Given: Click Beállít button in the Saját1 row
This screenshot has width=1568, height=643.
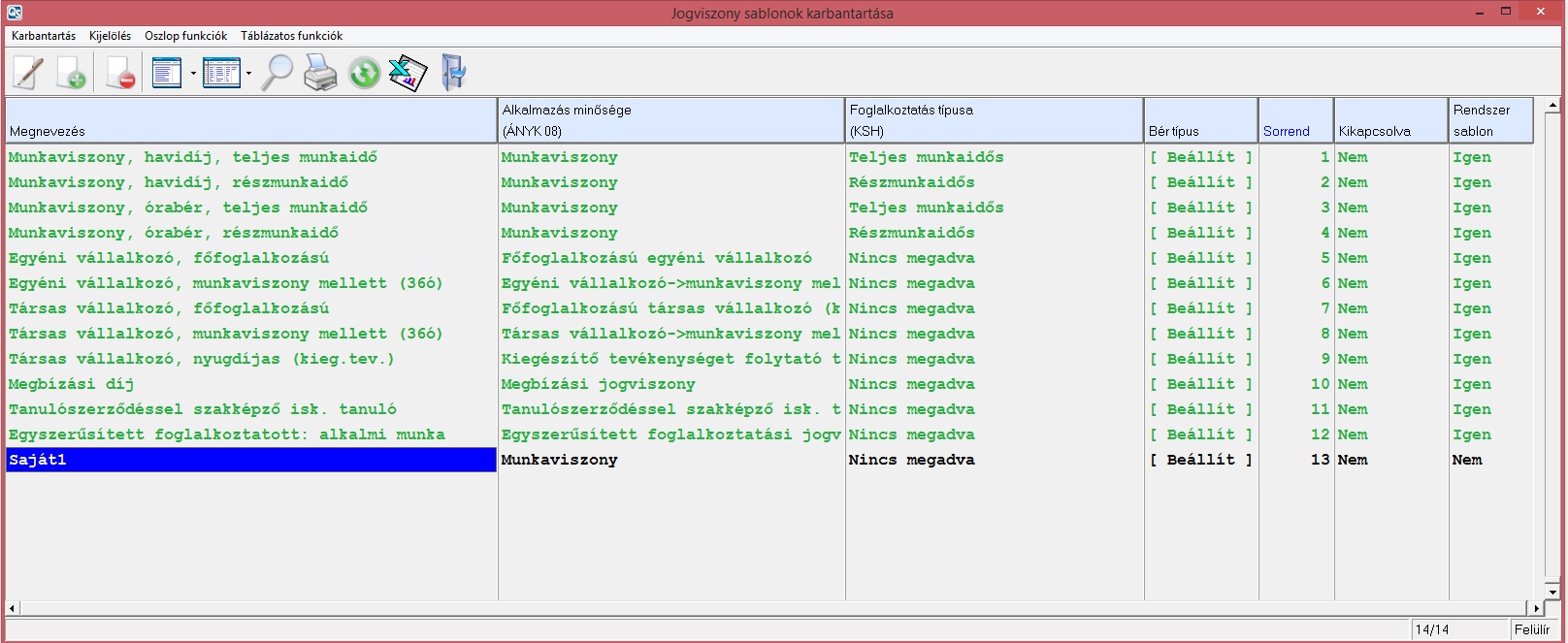Looking at the screenshot, I should 1200,460.
